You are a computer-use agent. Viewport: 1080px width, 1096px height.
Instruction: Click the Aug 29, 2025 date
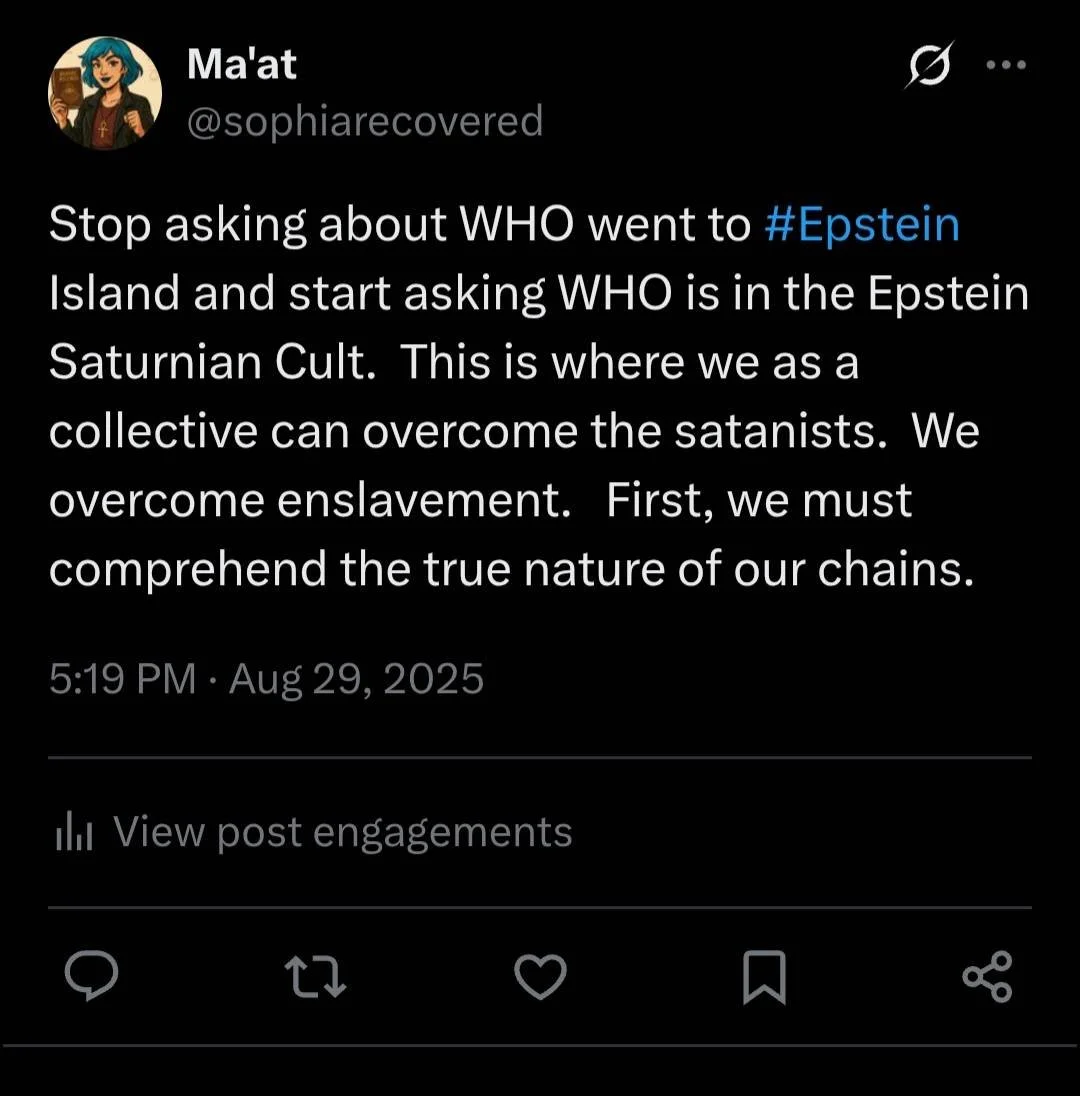[x=357, y=680]
